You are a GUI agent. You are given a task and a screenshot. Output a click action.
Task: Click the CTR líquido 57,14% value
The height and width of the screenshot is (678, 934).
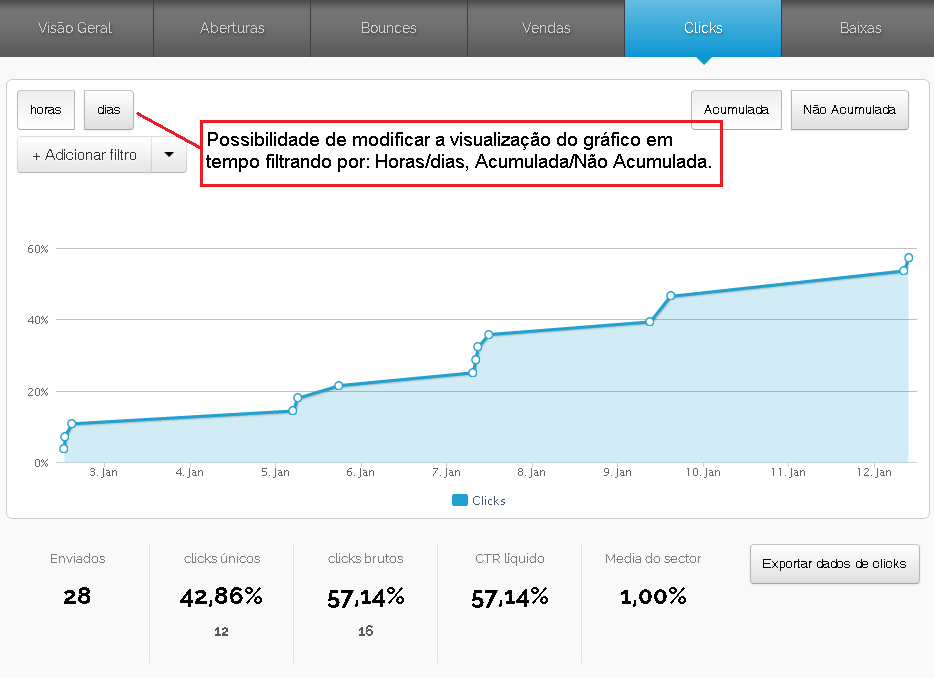510,598
